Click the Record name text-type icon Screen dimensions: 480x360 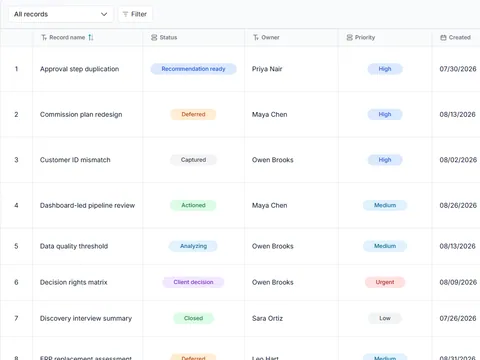point(44,37)
